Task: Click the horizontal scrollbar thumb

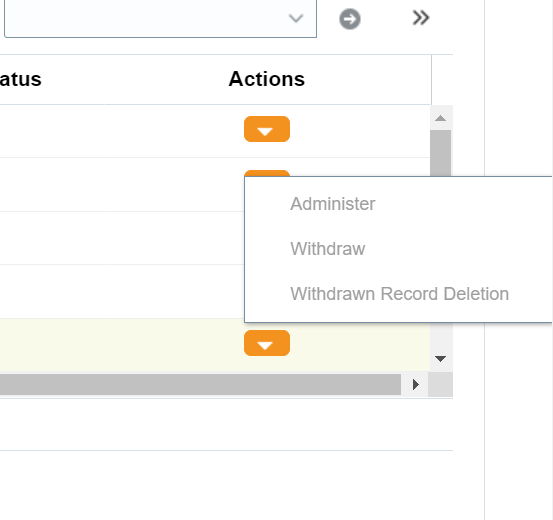Action: 200,385
